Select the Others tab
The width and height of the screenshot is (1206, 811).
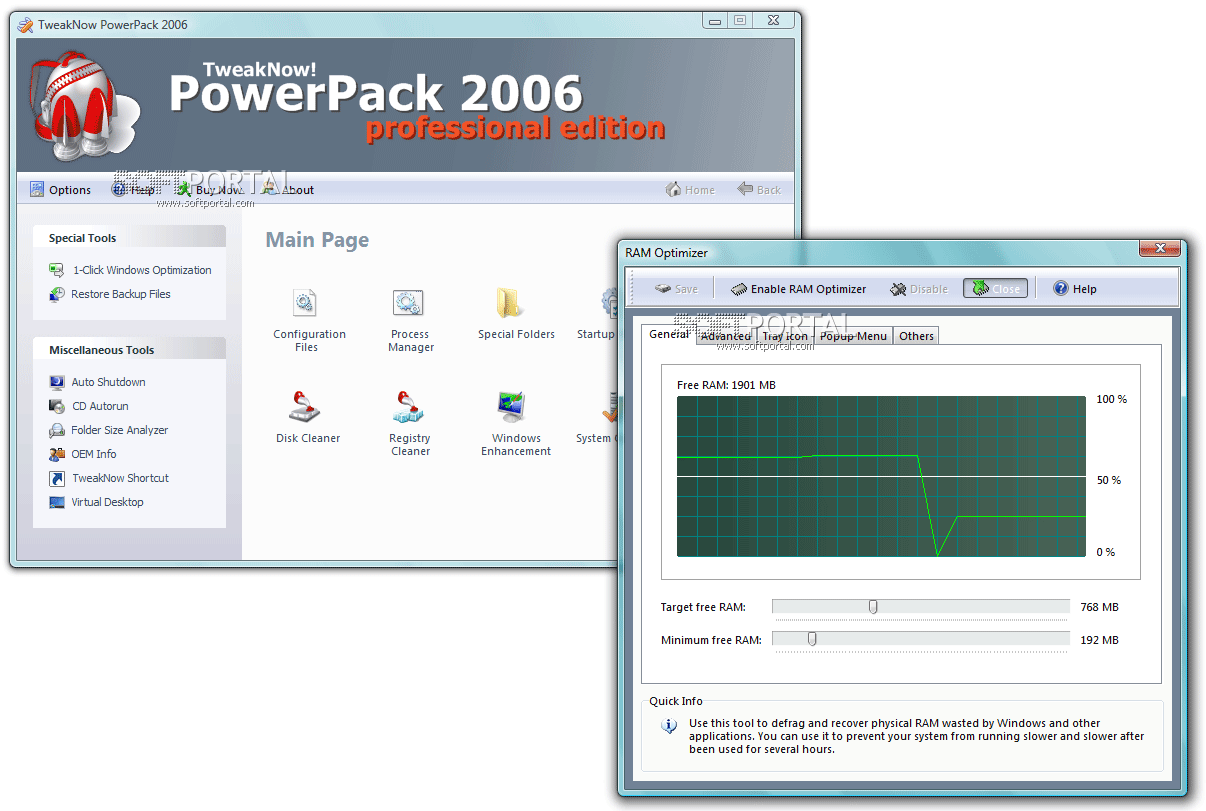pos(916,336)
